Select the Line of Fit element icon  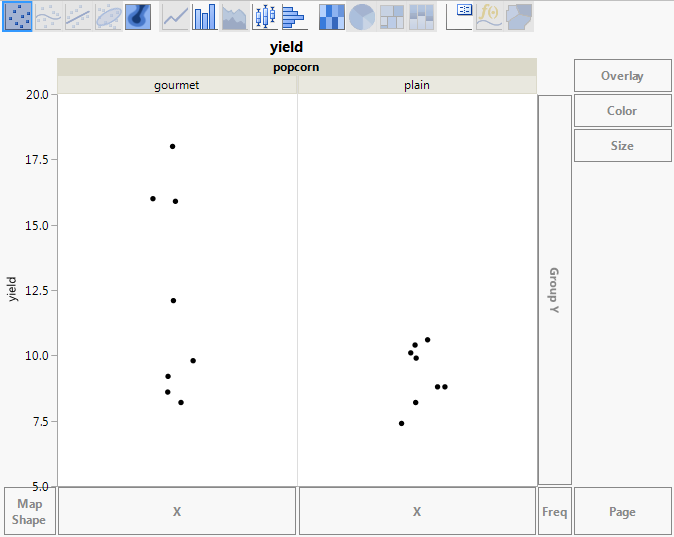pos(78,17)
